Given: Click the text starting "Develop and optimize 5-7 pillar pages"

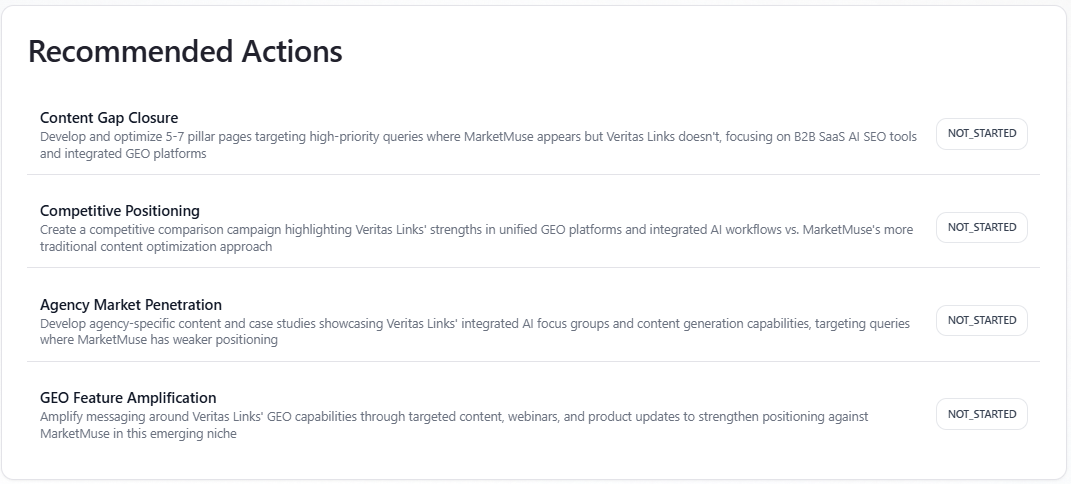Looking at the screenshot, I should coord(478,137).
